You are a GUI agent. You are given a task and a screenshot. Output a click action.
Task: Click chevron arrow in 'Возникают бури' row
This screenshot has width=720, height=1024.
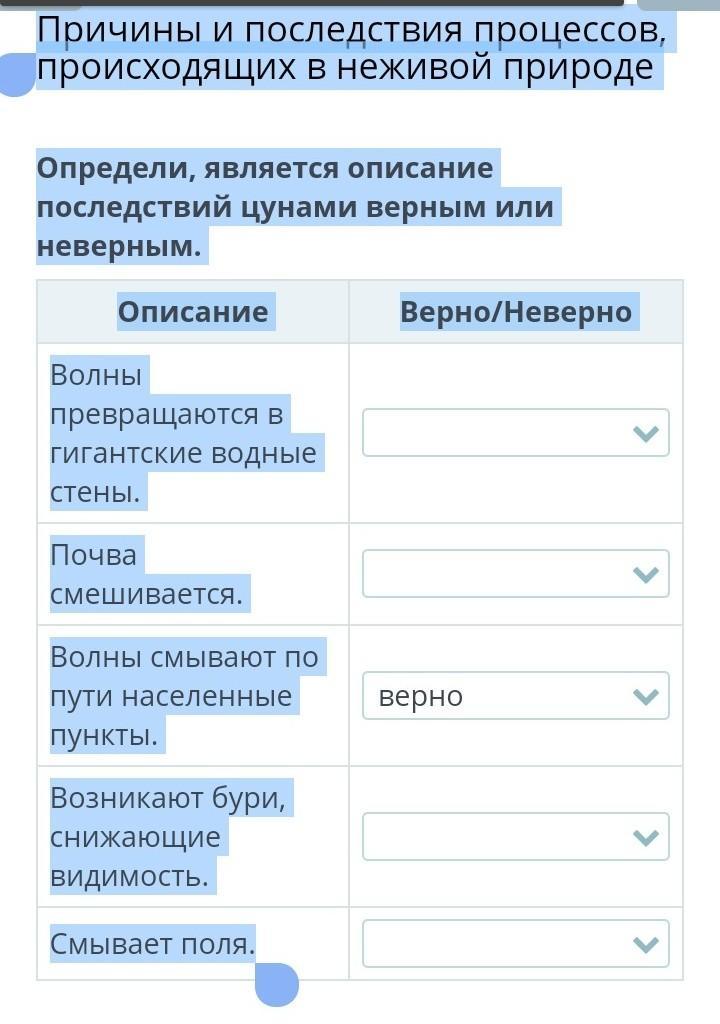pyautogui.click(x=646, y=837)
